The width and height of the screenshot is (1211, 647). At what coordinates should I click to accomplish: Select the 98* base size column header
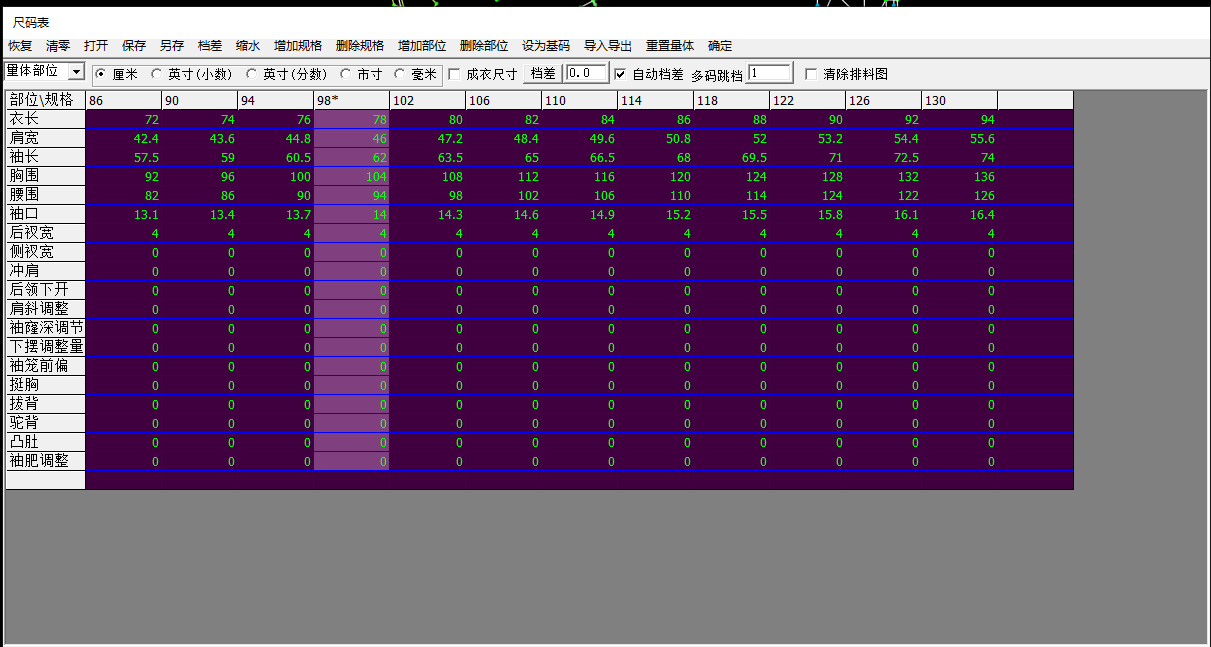[x=351, y=100]
